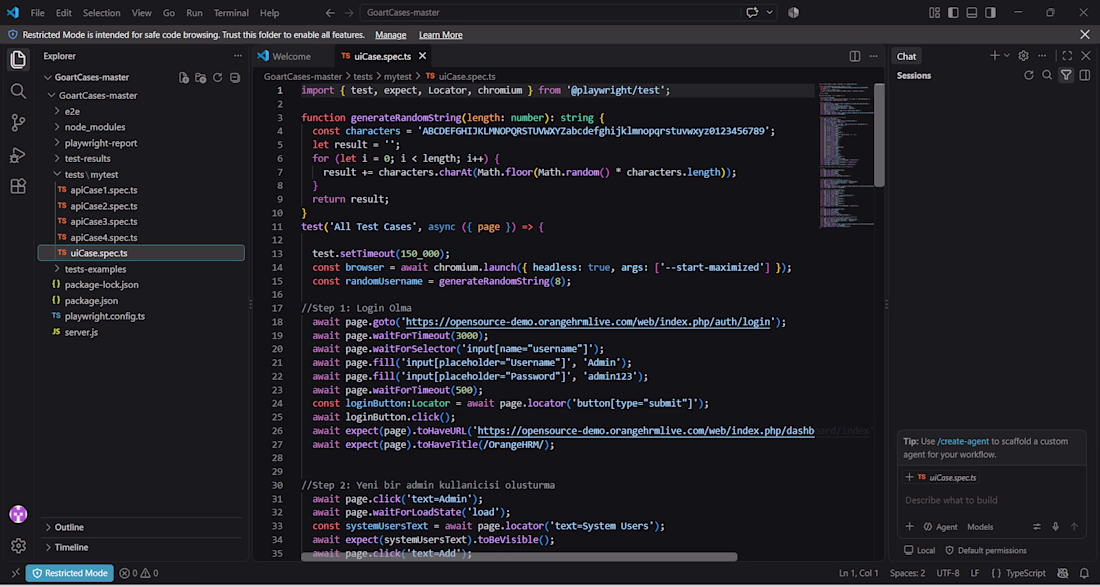The width and height of the screenshot is (1100, 587).
Task: Click the Describe what to build input
Action: tap(991, 500)
